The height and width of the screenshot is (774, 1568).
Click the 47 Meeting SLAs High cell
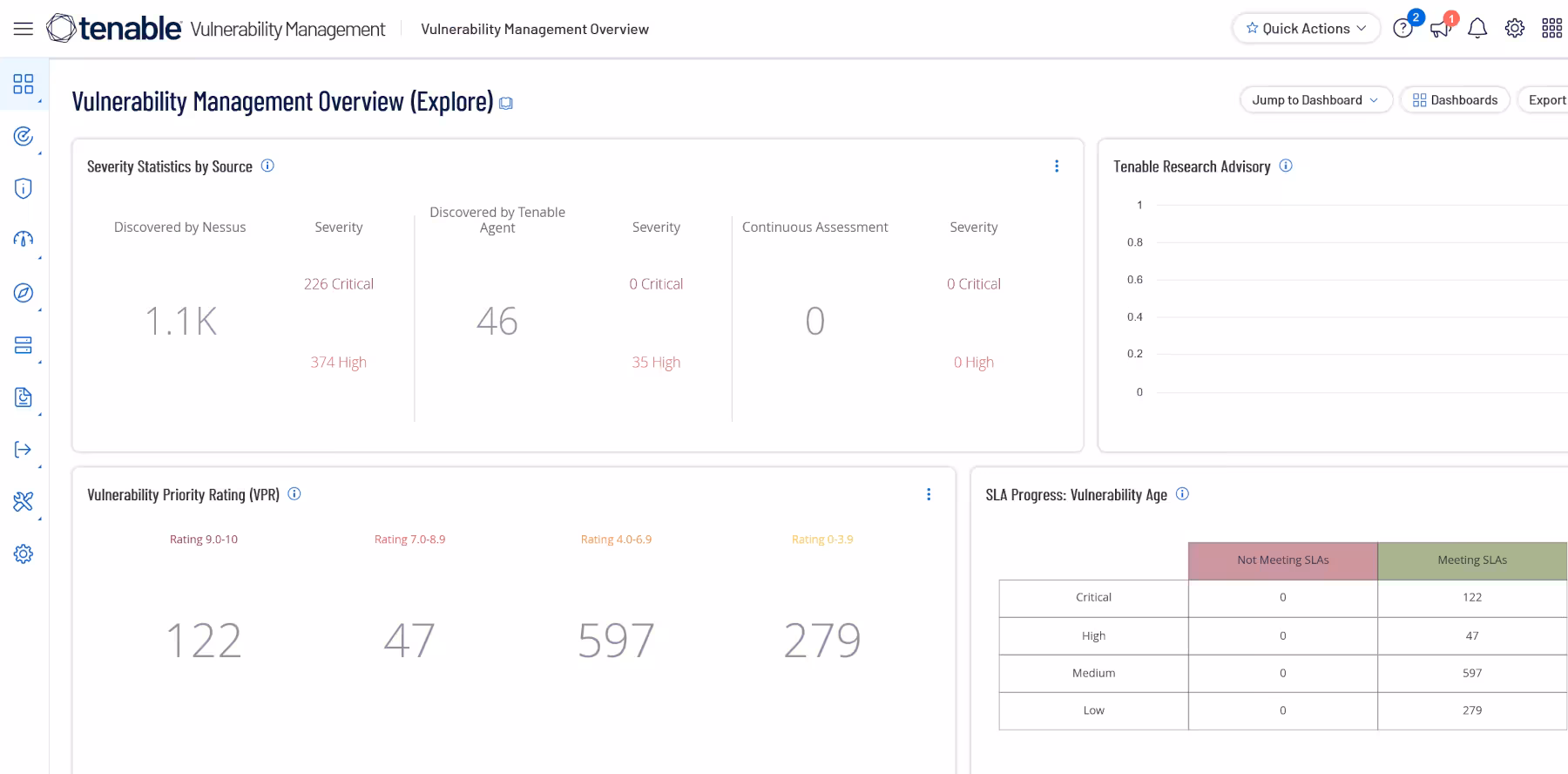point(1472,636)
